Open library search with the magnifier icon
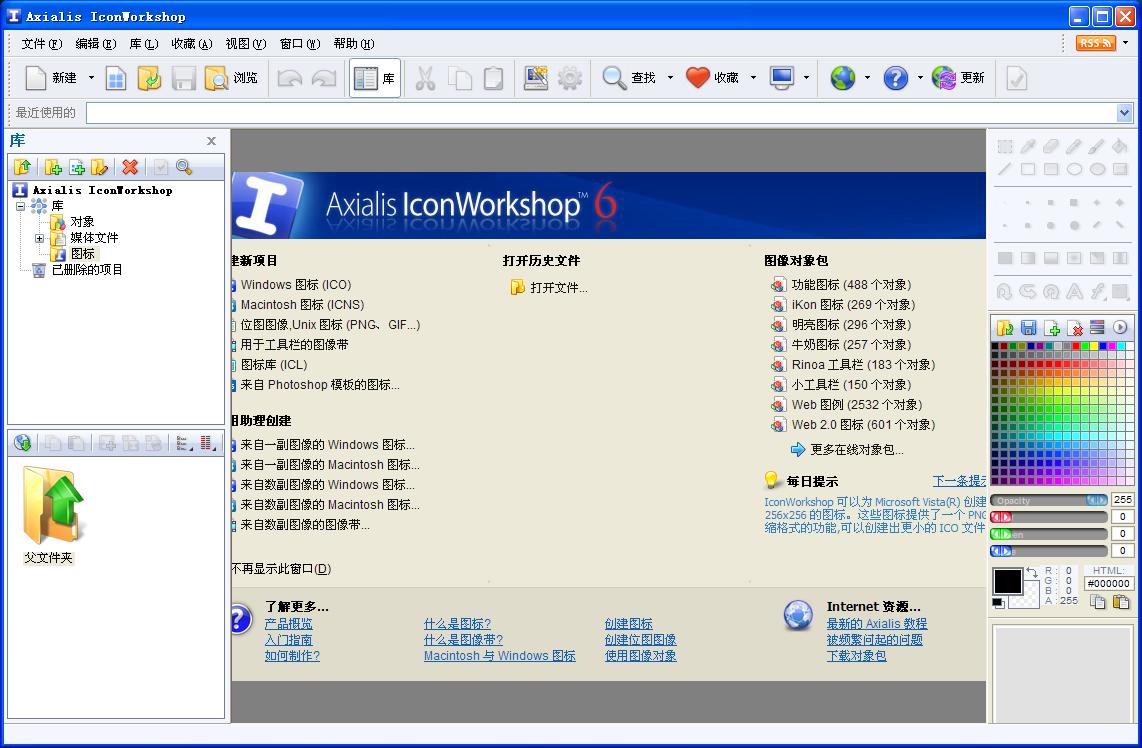Viewport: 1142px width, 748px height. [182, 167]
